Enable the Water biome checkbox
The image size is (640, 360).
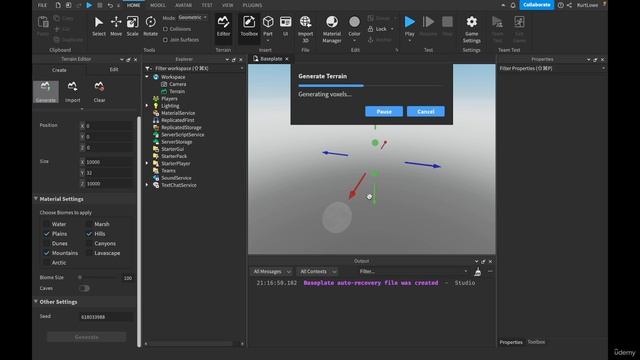[47, 224]
